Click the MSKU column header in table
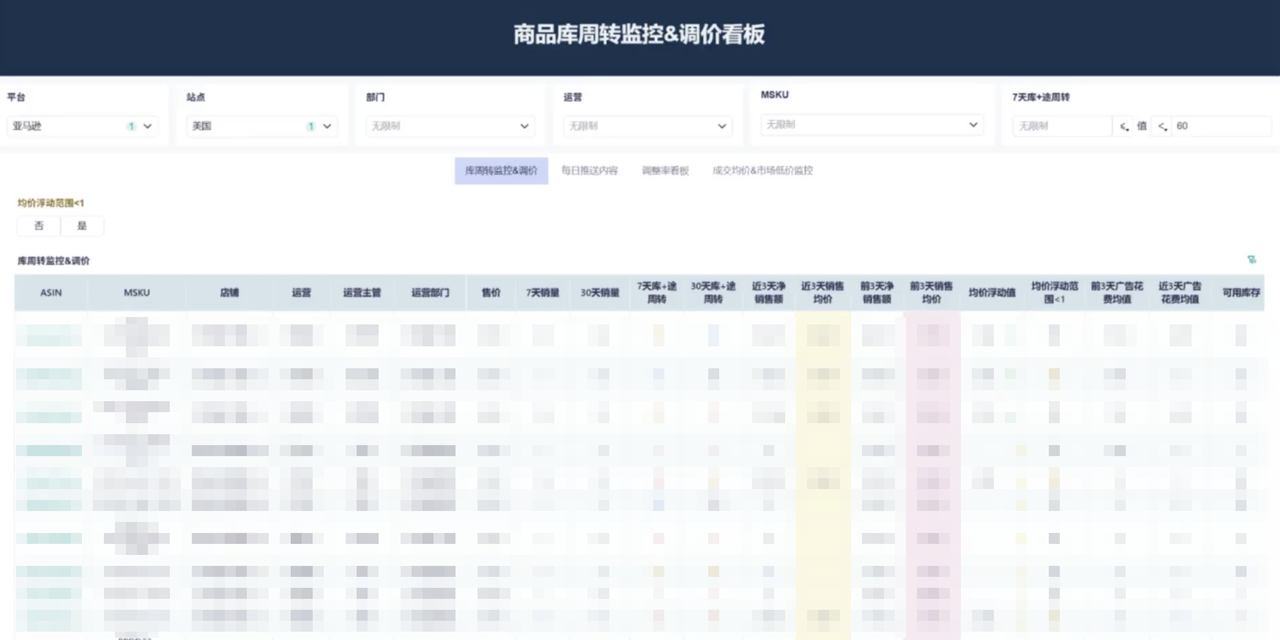 click(x=137, y=293)
